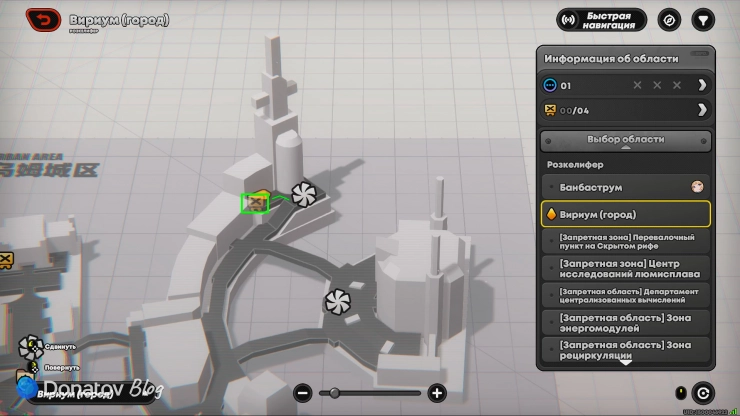Select Зона рециркуляции area
Image resolution: width=740 pixels, height=416 pixels.
click(626, 350)
